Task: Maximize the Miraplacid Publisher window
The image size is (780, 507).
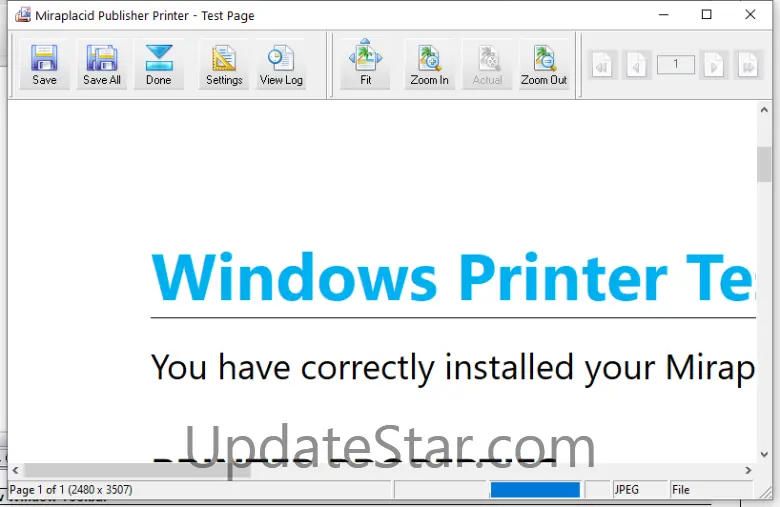Action: click(706, 15)
